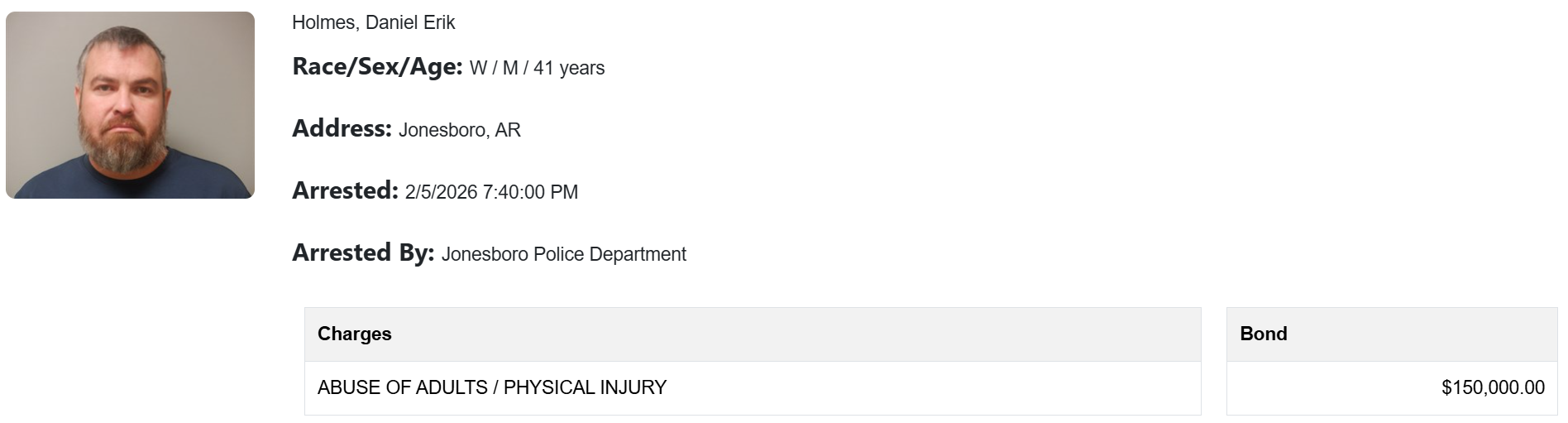Click the first and middle name Daniel Erik
The image size is (1568, 423).
click(x=410, y=22)
